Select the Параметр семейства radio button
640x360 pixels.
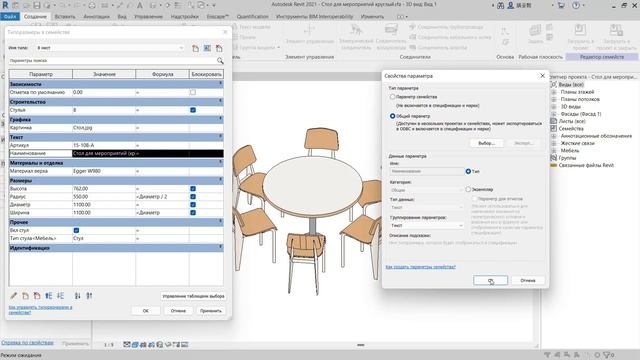pyautogui.click(x=392, y=97)
